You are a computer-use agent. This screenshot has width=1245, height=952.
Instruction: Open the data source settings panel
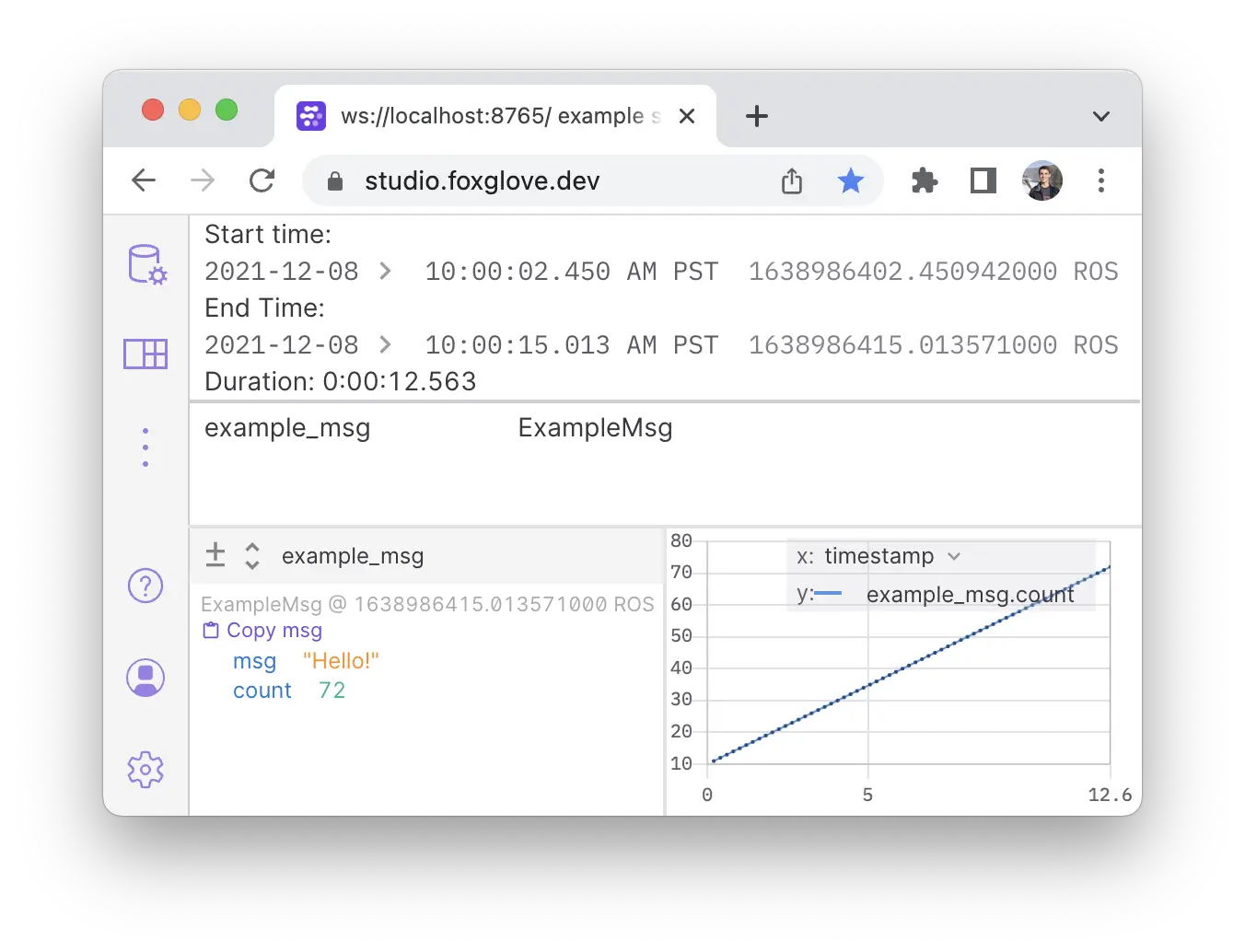point(145,265)
